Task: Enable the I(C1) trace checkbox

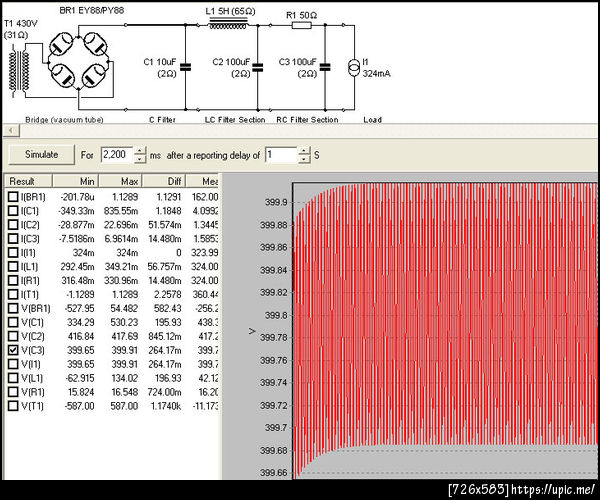Action: [13, 211]
